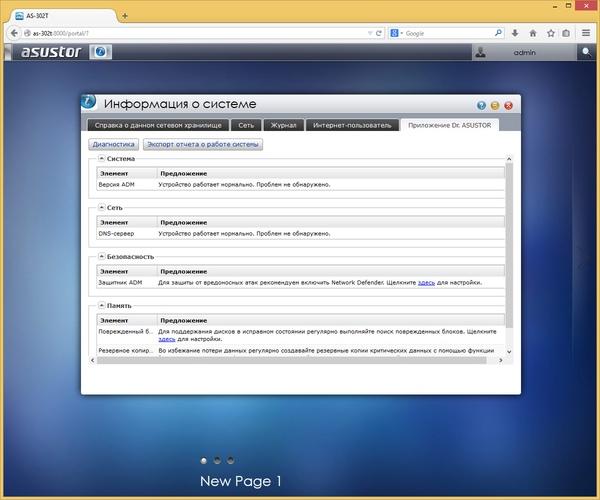
Task: Click Экспорт отчета о работе системы button
Action: 203,144
